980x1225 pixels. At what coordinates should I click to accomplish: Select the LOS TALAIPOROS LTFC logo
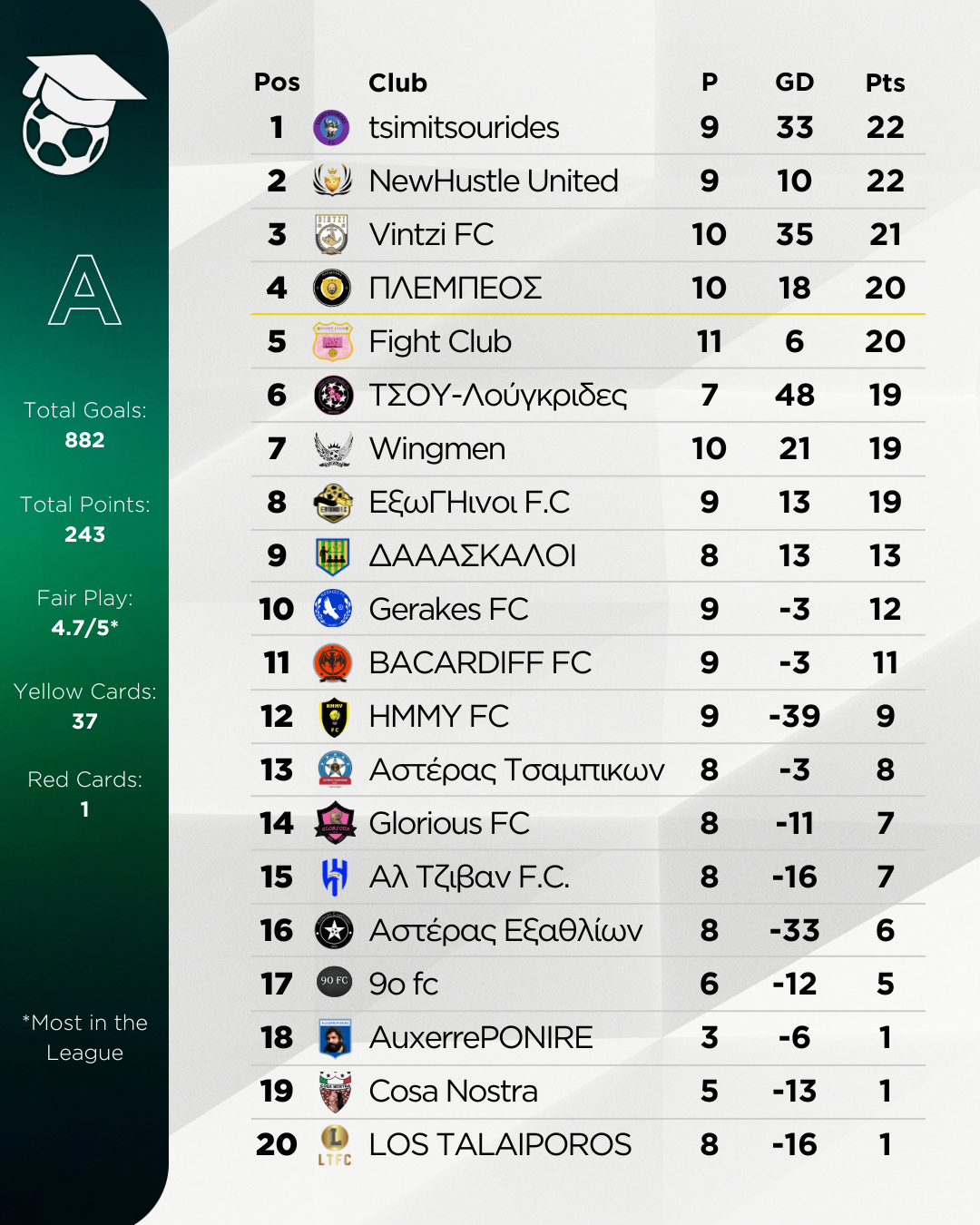coord(334,1145)
